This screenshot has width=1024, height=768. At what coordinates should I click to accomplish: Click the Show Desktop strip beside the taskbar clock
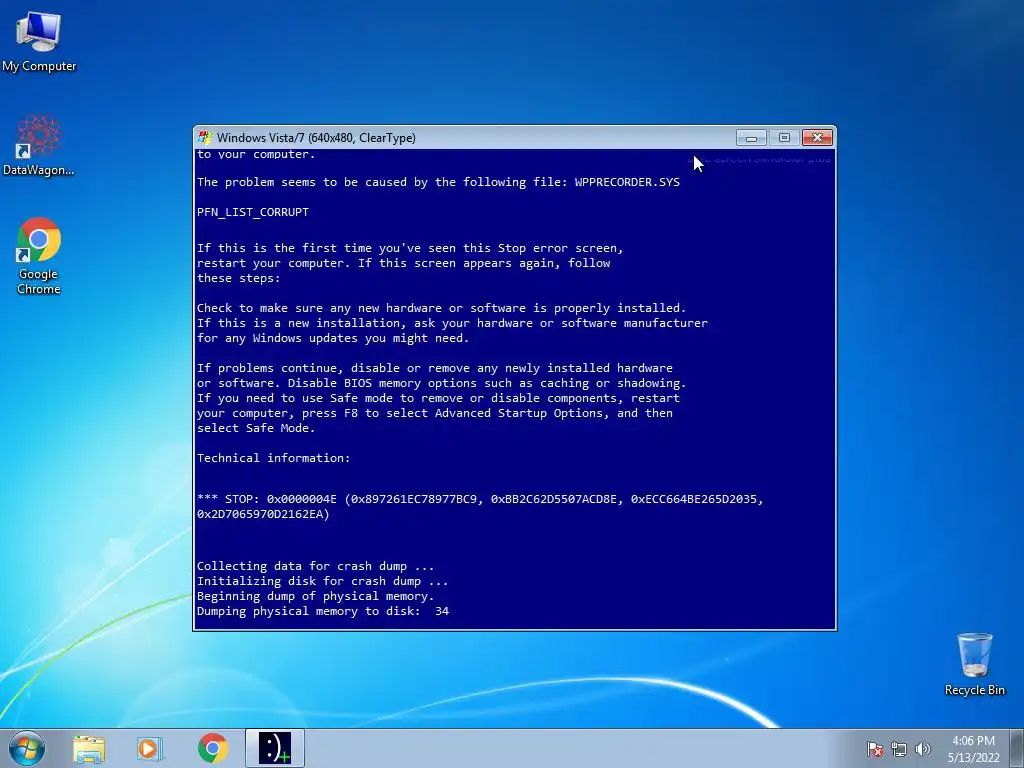click(x=1018, y=748)
